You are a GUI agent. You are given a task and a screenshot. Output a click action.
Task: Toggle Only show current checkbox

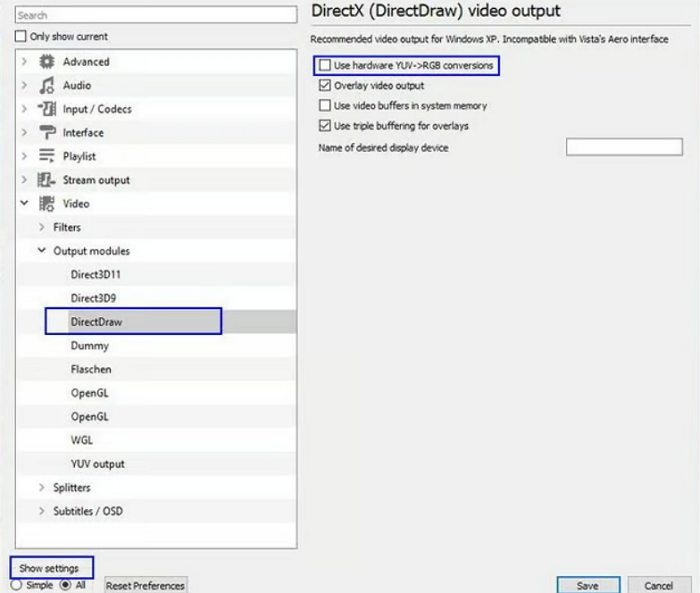pyautogui.click(x=21, y=36)
